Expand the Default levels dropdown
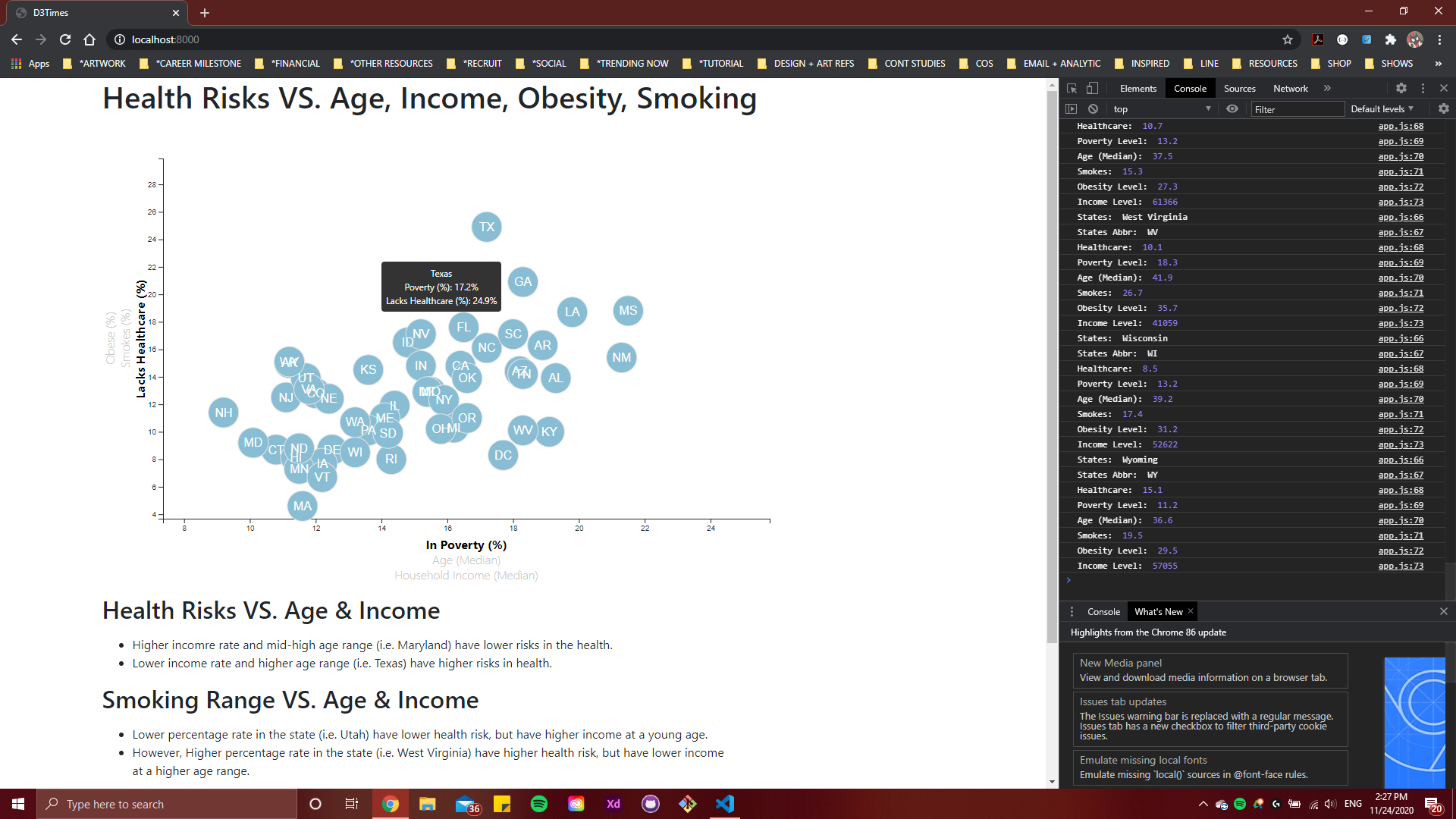Image resolution: width=1456 pixels, height=819 pixels. tap(1382, 109)
